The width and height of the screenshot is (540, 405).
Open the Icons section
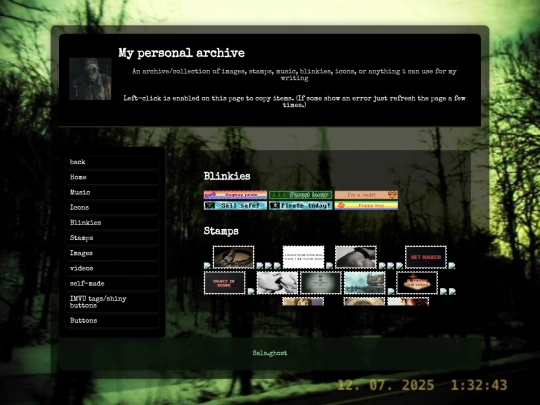[x=112, y=207]
